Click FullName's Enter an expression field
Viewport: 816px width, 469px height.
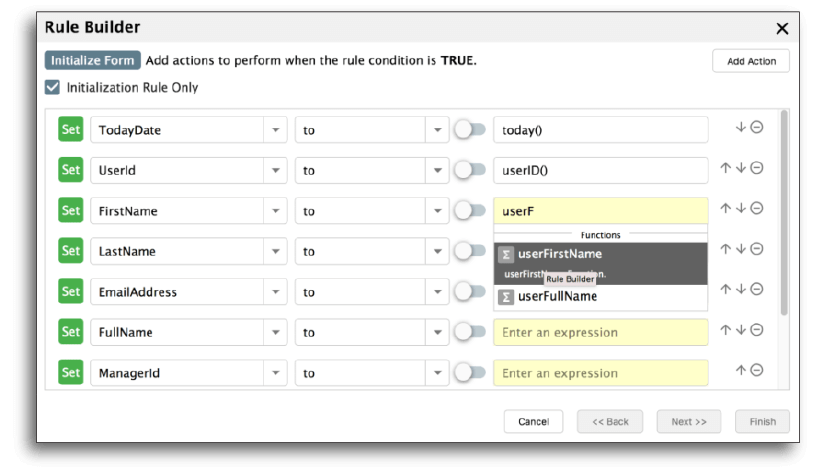[601, 332]
